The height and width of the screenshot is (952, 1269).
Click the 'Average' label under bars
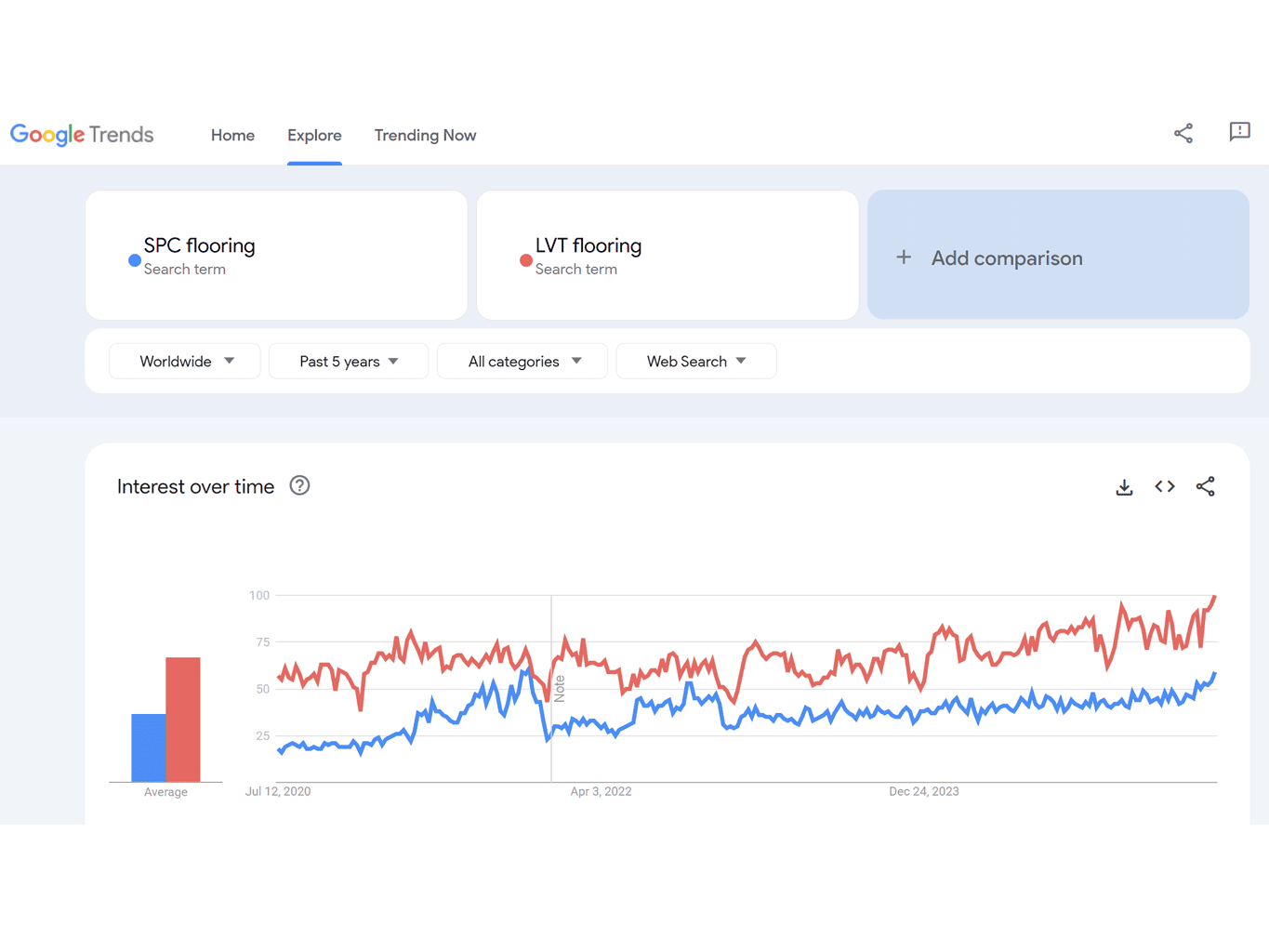[165, 792]
